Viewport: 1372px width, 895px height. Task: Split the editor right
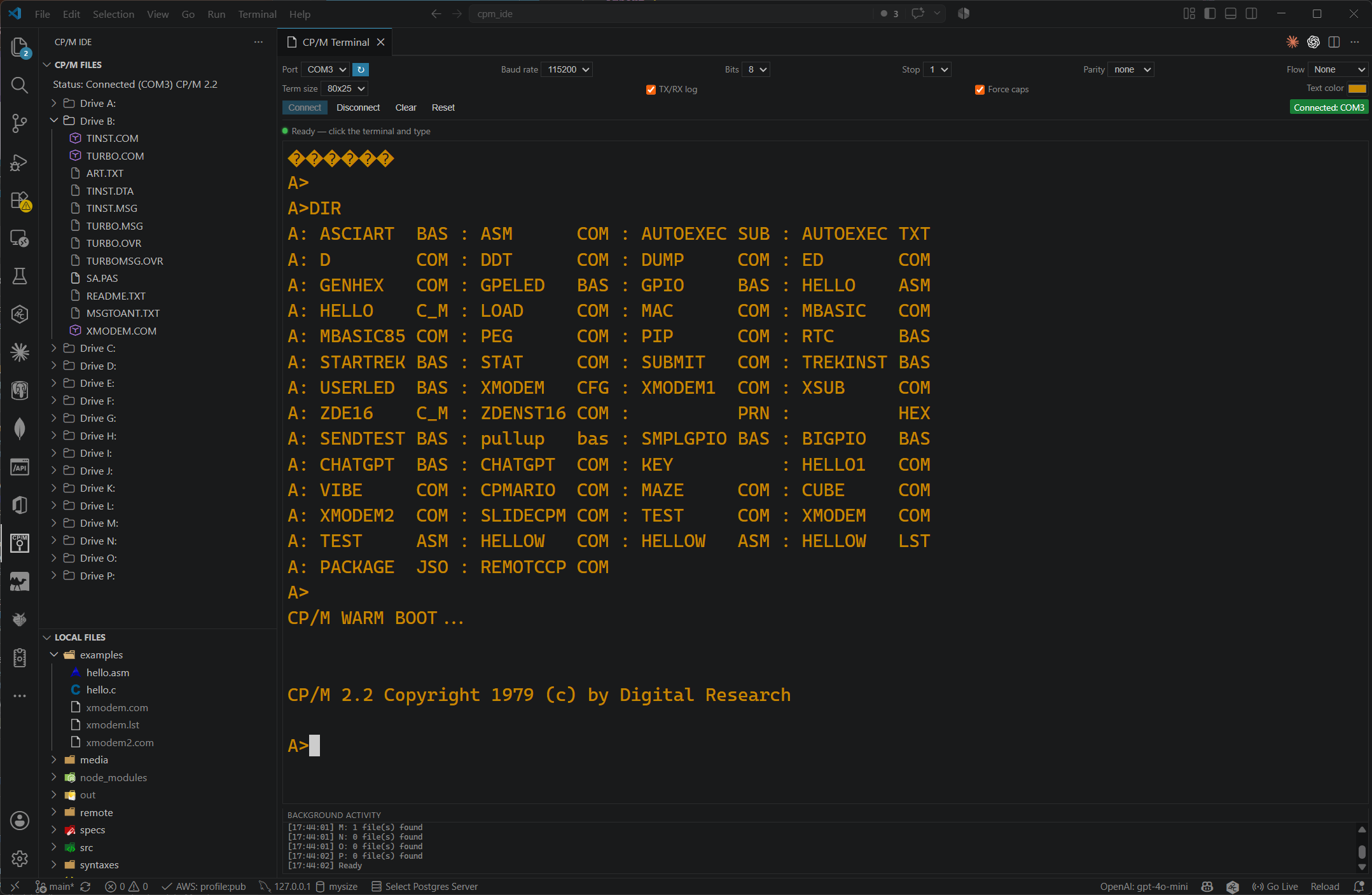pos(1334,42)
